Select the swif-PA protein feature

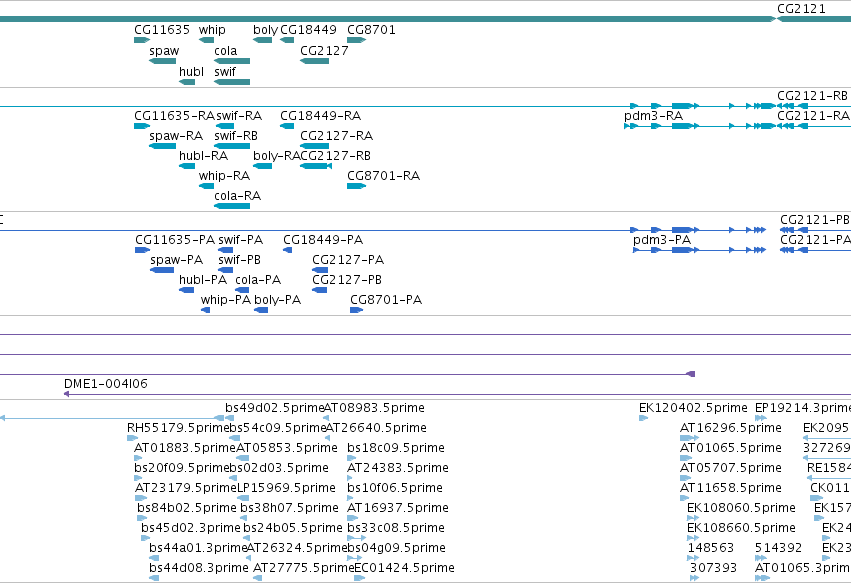coord(225,250)
